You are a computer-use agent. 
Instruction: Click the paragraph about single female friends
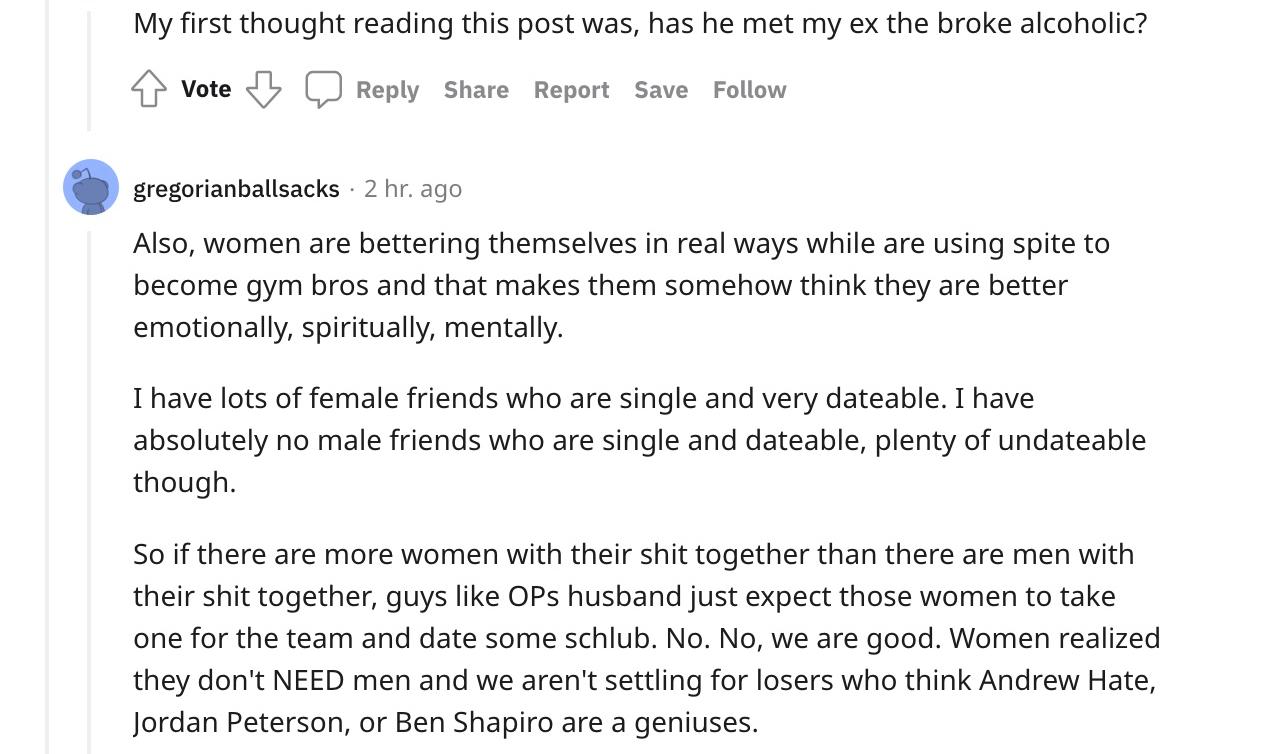(x=638, y=440)
